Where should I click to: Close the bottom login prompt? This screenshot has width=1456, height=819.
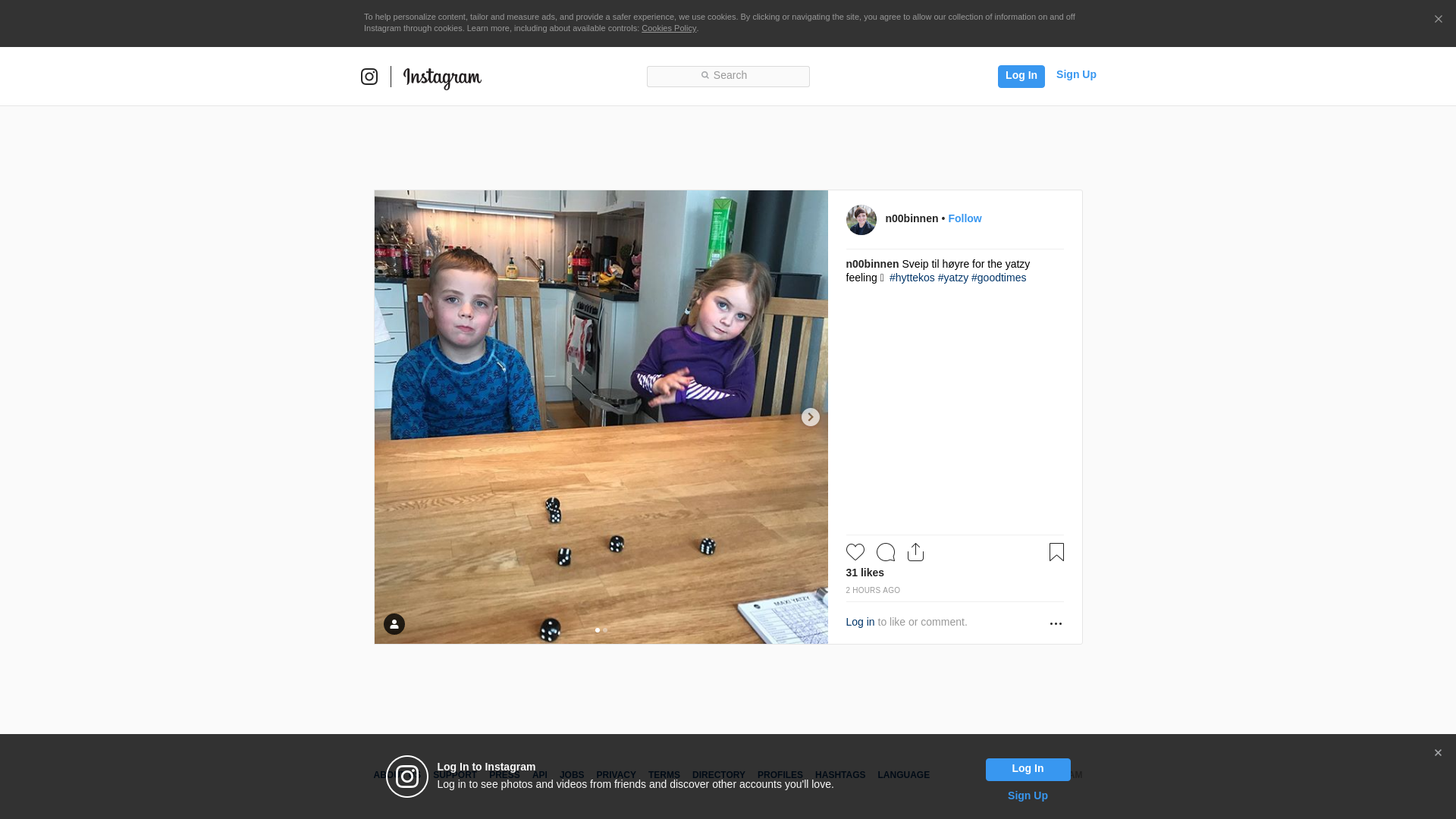pyautogui.click(x=1438, y=753)
